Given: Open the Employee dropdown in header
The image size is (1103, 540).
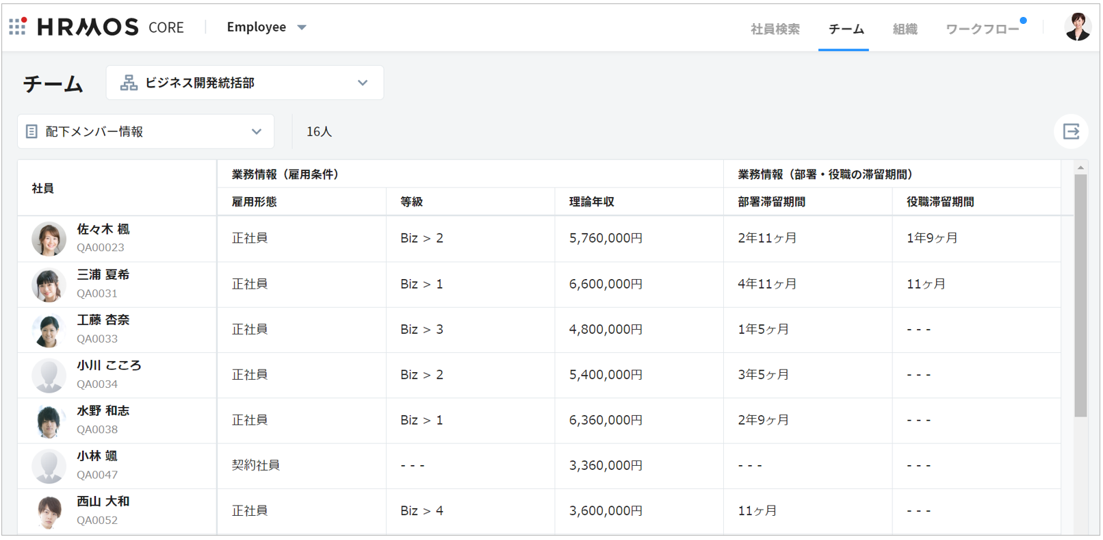Looking at the screenshot, I should pyautogui.click(x=266, y=27).
